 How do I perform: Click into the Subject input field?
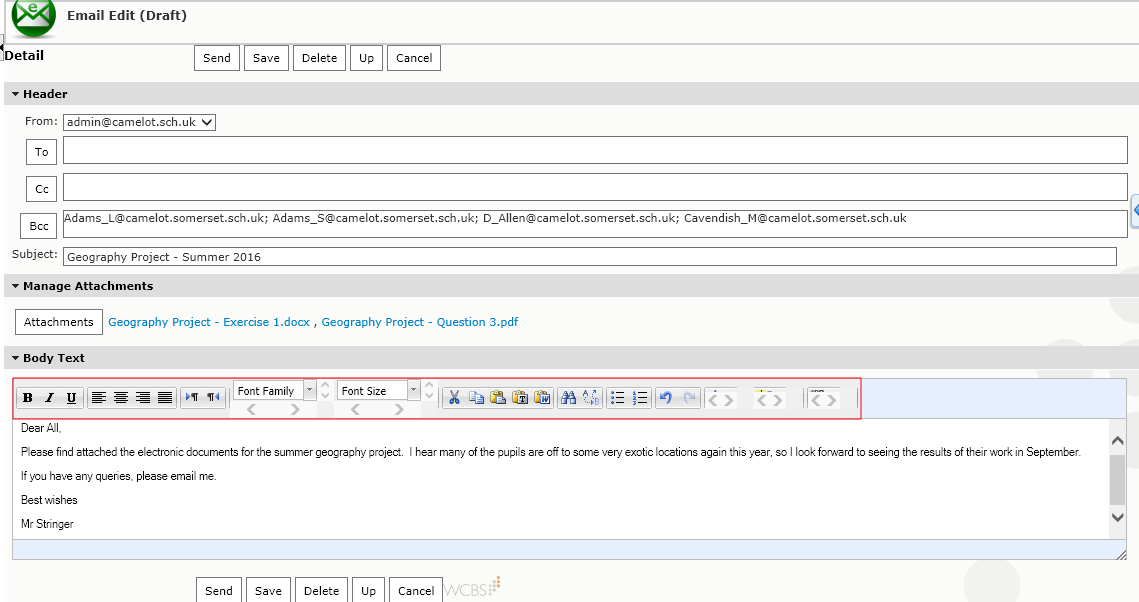(589, 257)
